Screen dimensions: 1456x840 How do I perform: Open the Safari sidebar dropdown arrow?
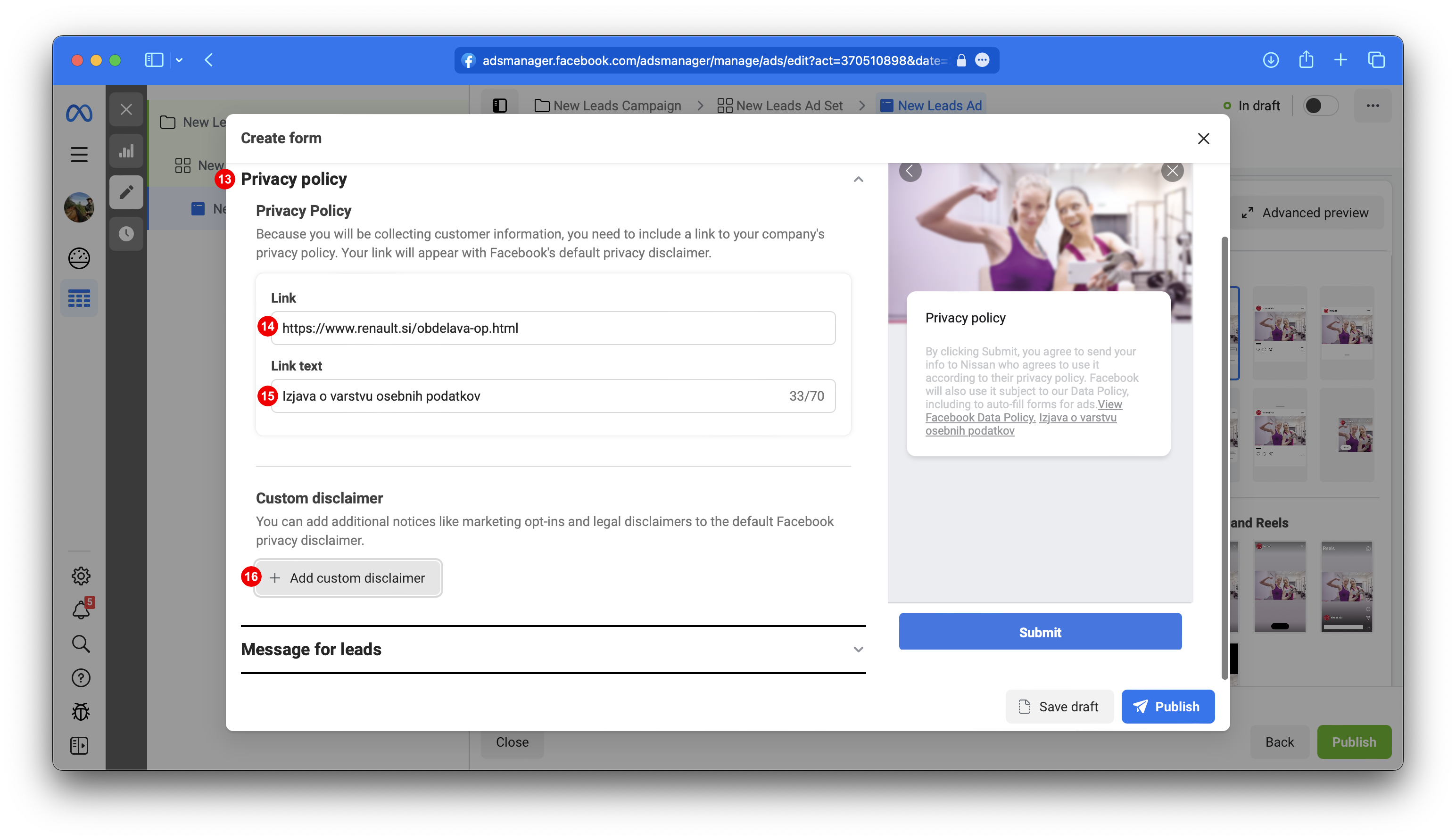point(180,61)
